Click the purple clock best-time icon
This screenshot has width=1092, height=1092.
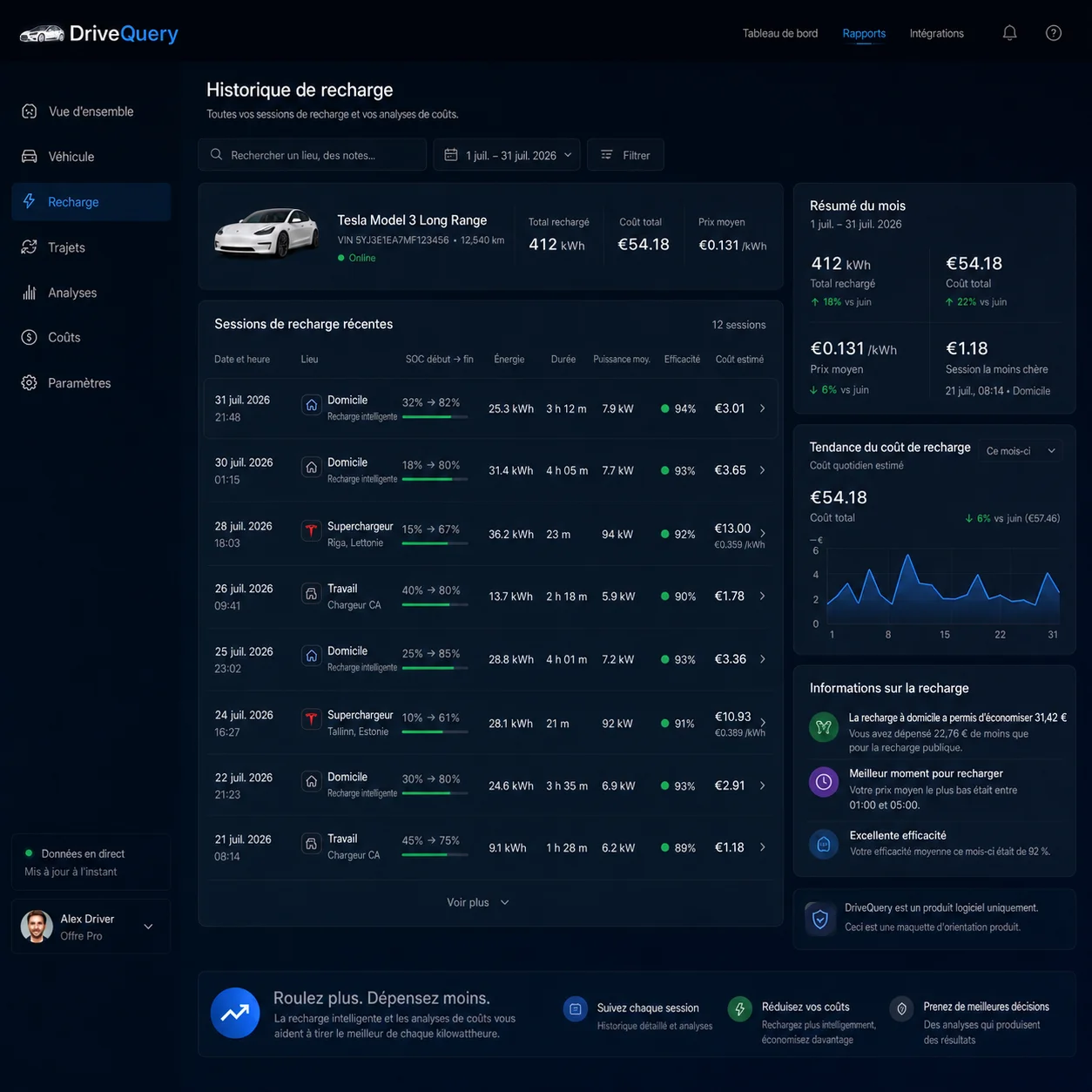[824, 781]
